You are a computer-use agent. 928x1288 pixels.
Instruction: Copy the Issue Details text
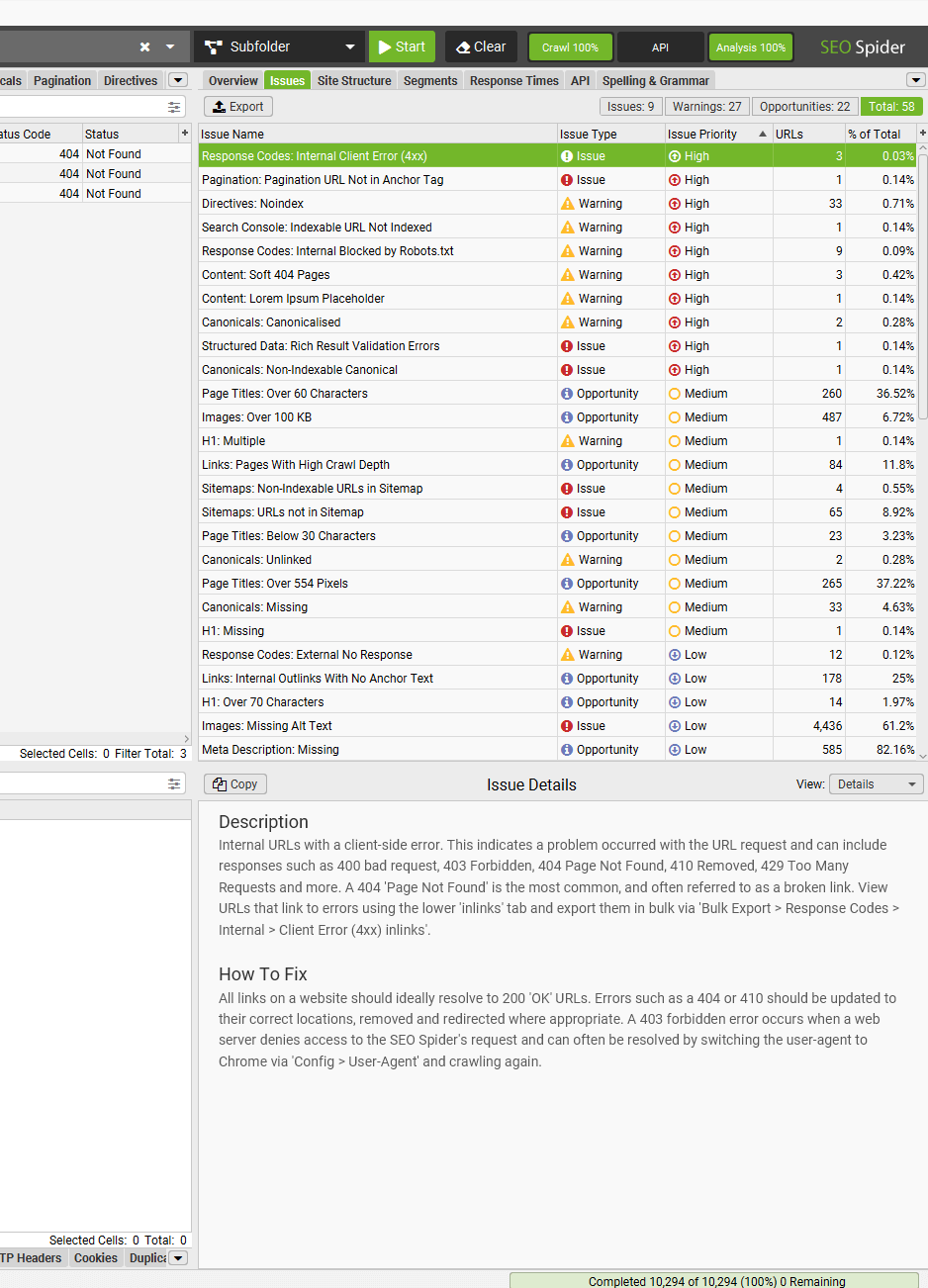point(234,783)
